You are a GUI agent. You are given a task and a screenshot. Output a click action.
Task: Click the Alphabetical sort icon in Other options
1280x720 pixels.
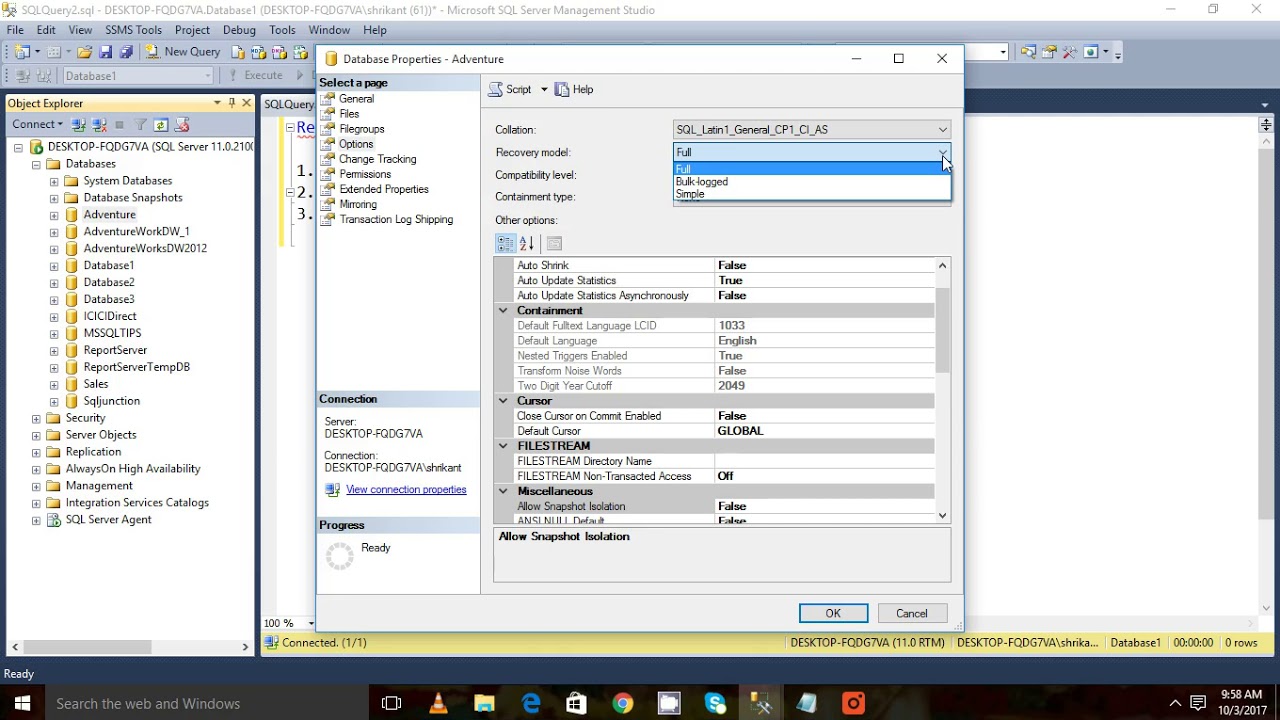527,243
